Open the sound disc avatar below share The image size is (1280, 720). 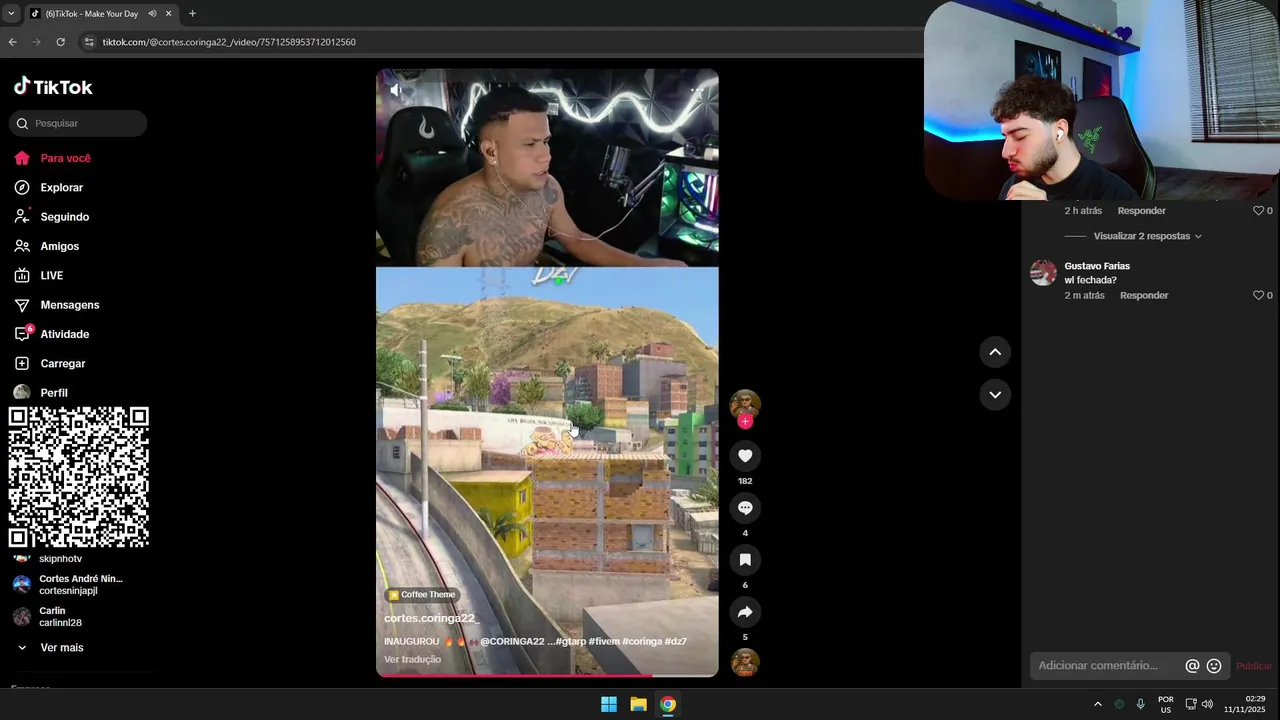point(745,662)
